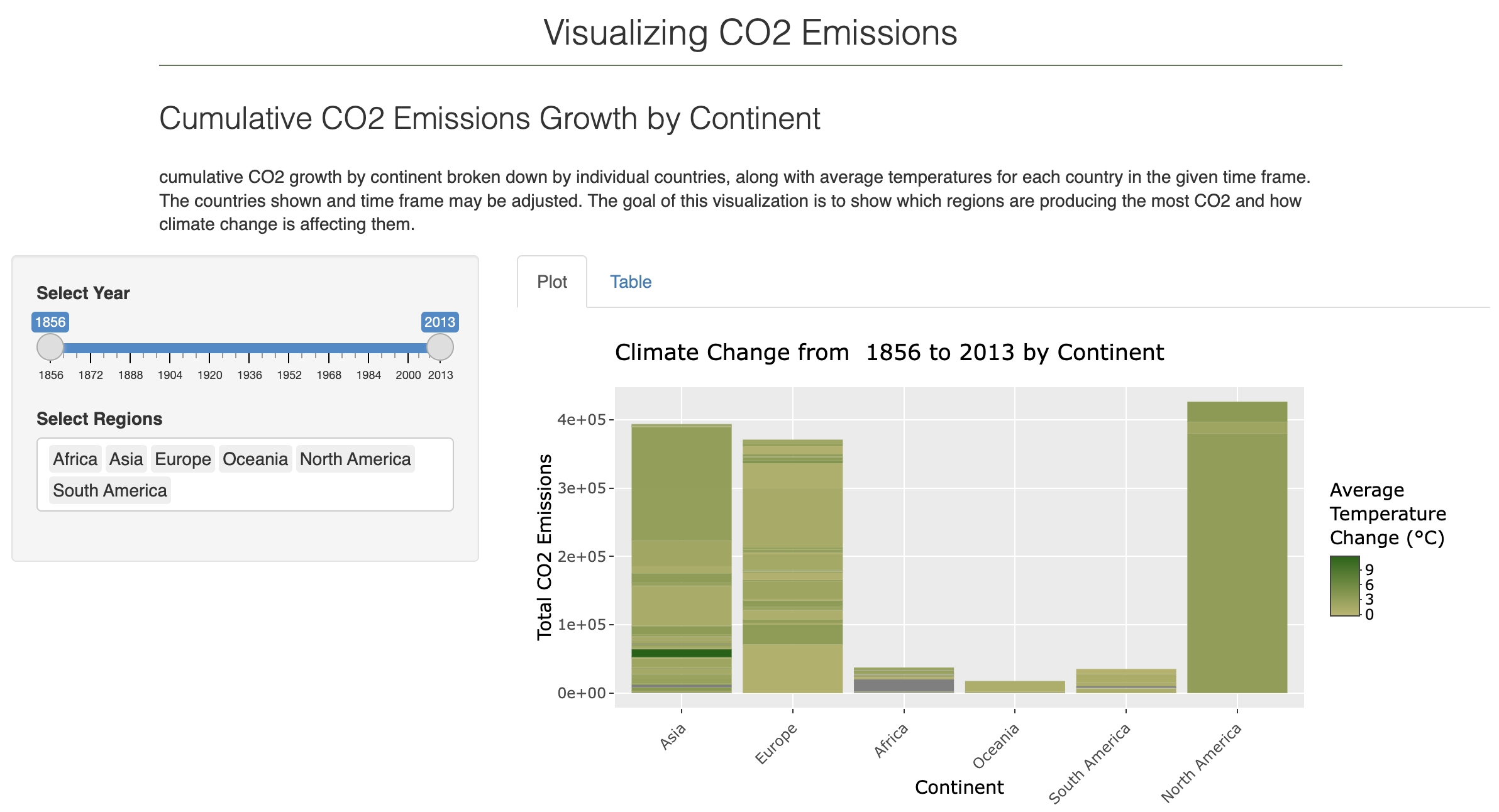Viewport: 1499px width, 812px height.
Task: Click the 'Select Regions' label
Action: [99, 419]
